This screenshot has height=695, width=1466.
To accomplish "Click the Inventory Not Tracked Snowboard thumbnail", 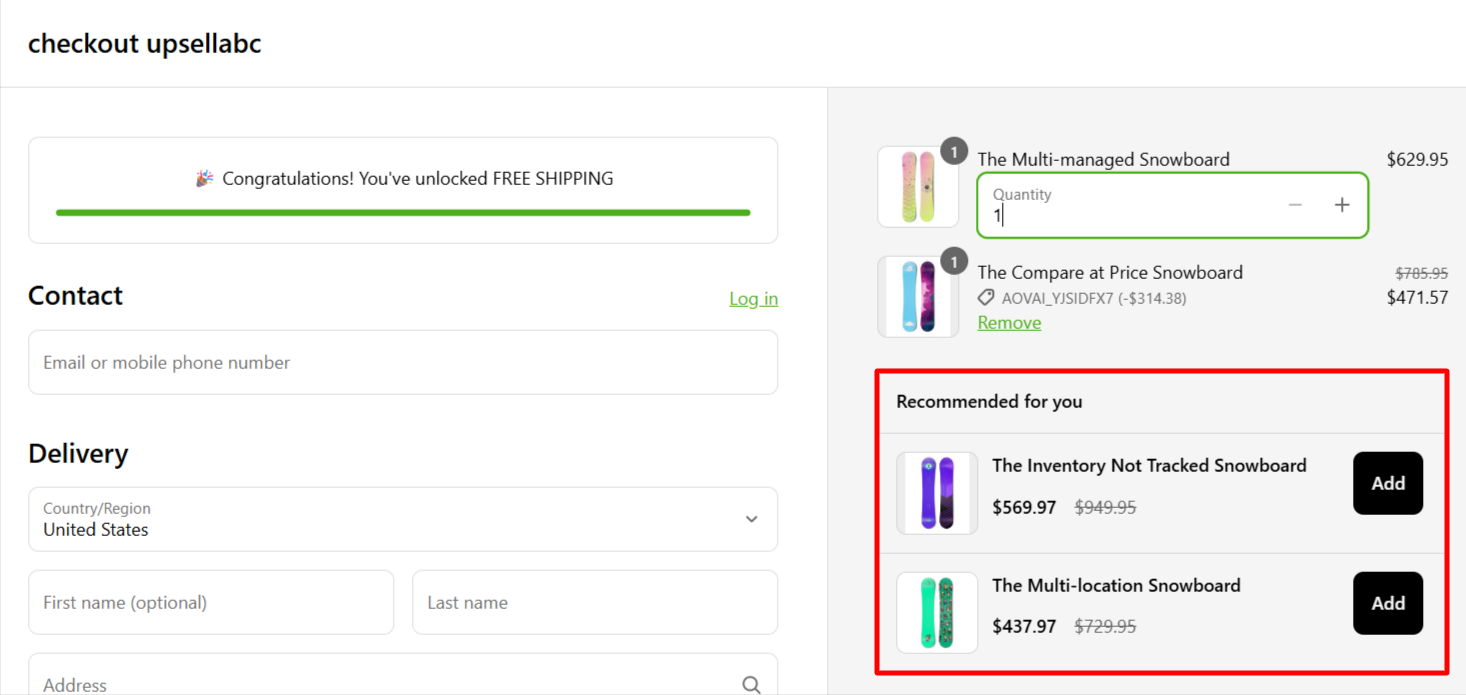I will (937, 493).
